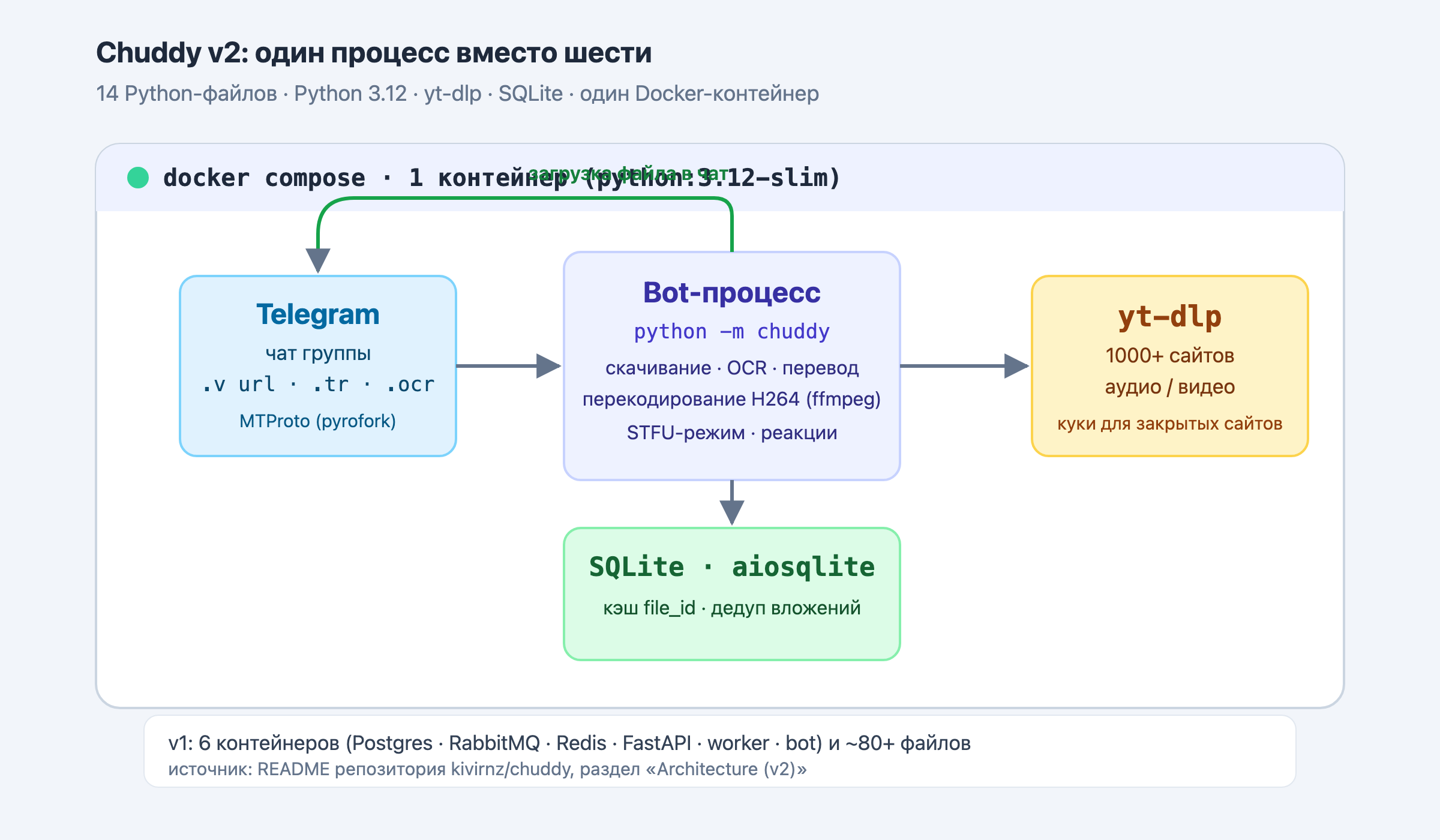Click the 'python -m chuddy' command text
Viewport: 1440px width, 840px height.
click(x=732, y=331)
